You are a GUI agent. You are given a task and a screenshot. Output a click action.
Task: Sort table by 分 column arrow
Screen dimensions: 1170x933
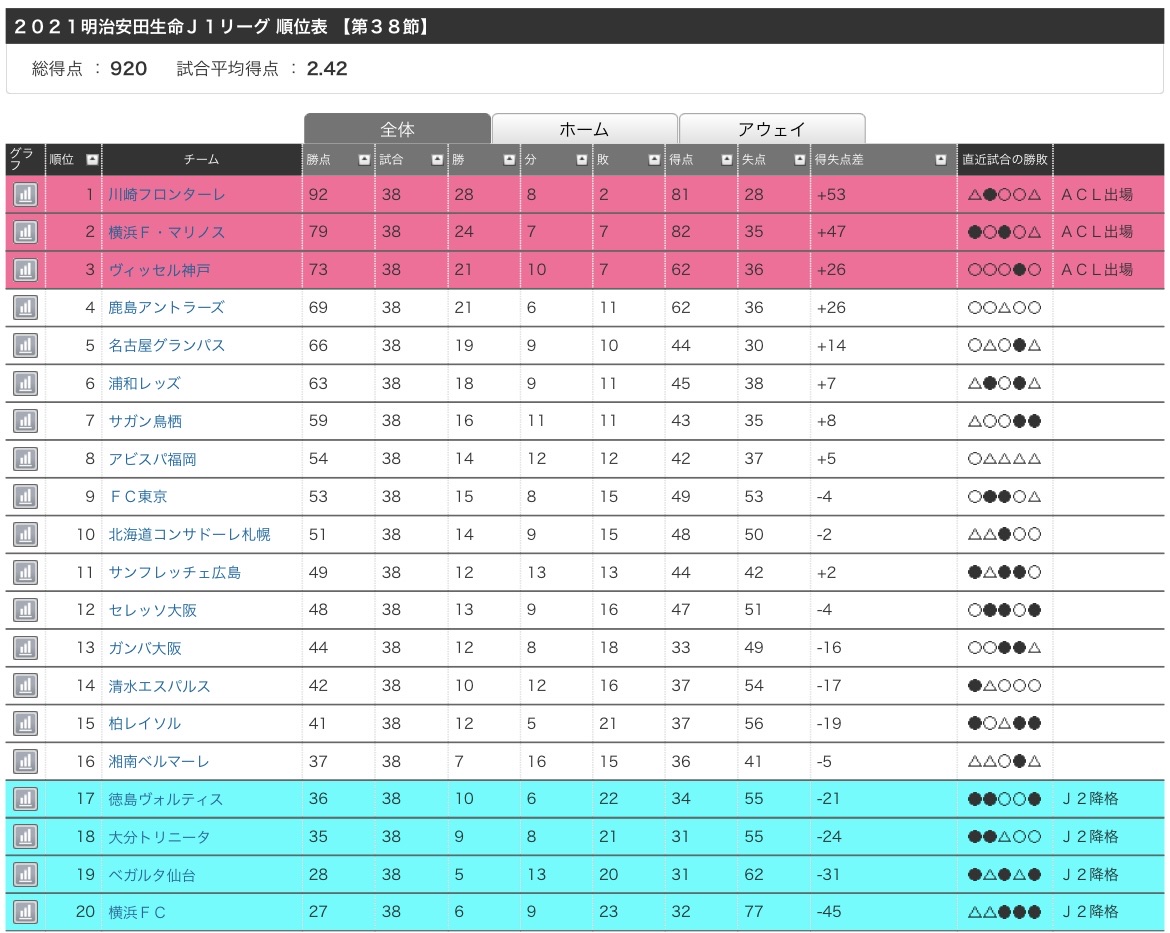[582, 160]
